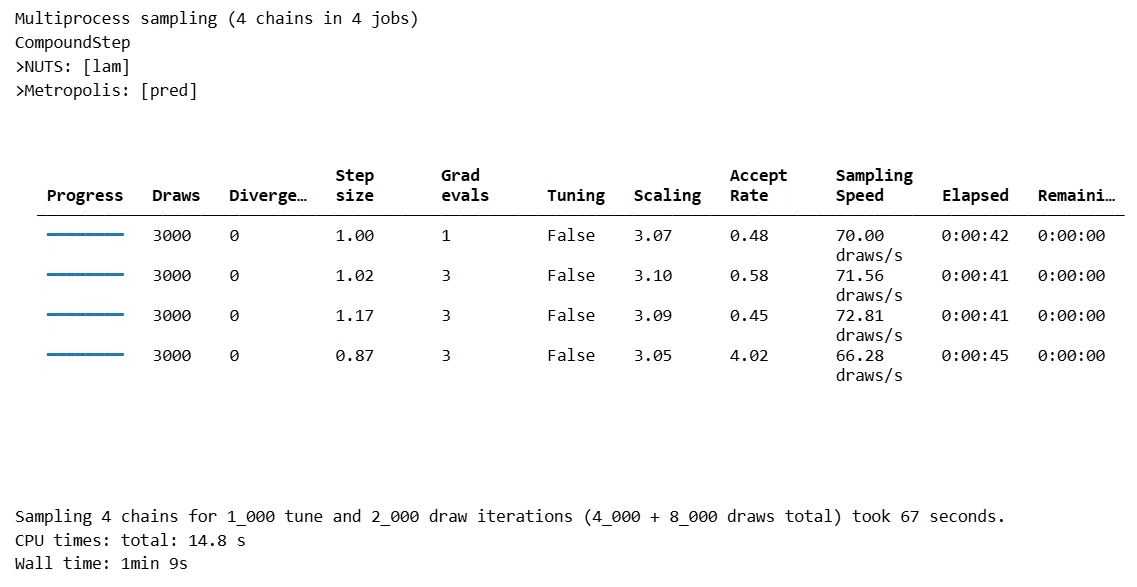1137x587 pixels.
Task: Click the '>Metropolis: [pred]' line
Action: tap(106, 91)
